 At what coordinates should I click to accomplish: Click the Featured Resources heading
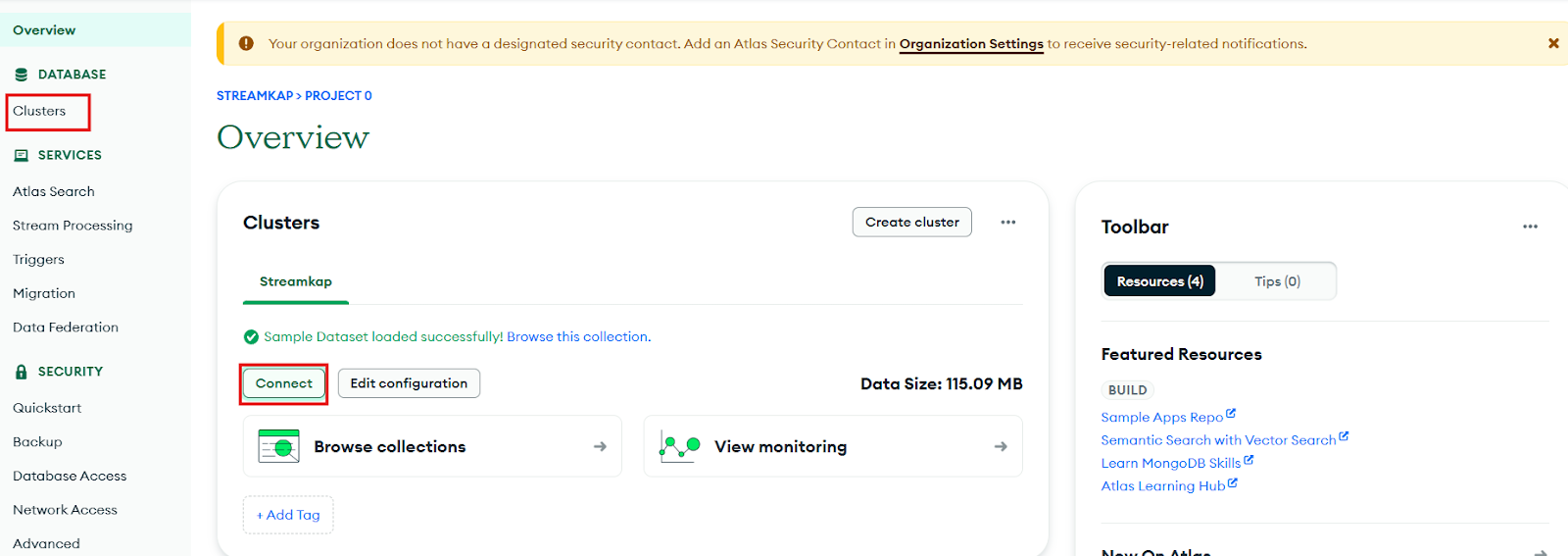click(x=1182, y=355)
